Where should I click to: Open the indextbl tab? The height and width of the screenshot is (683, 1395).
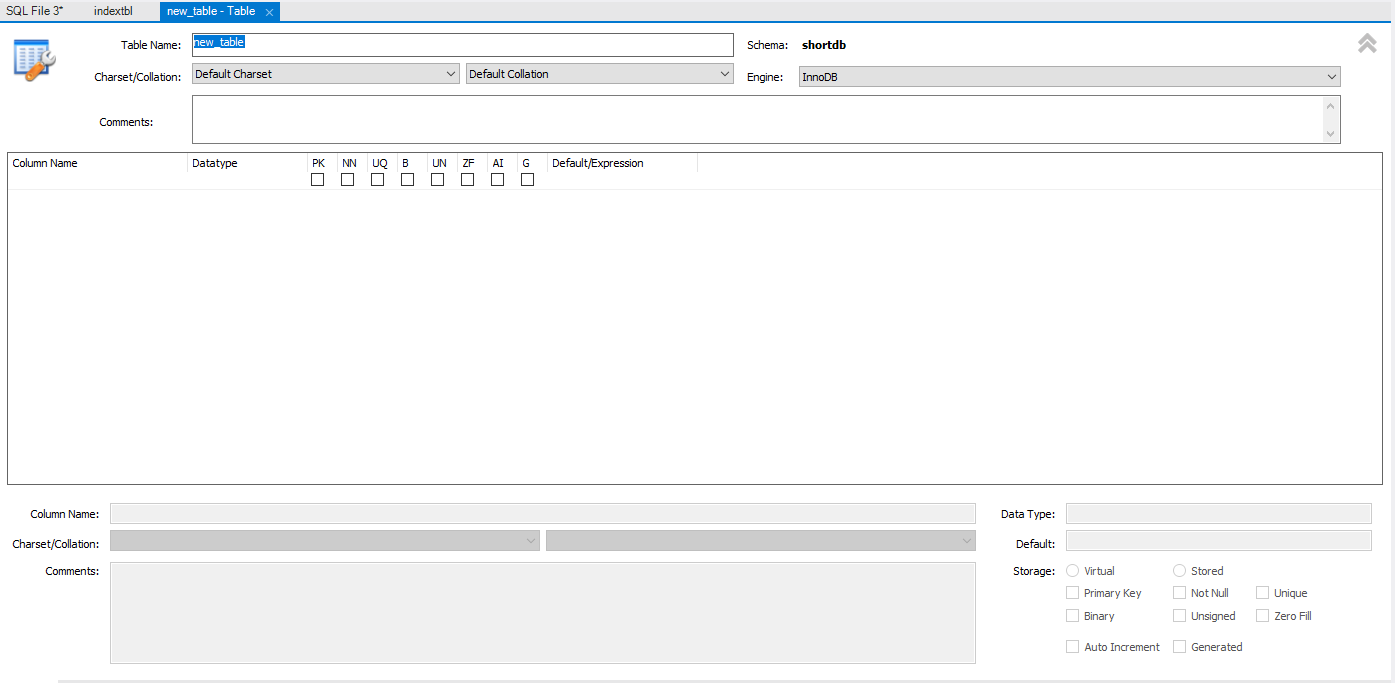113,11
